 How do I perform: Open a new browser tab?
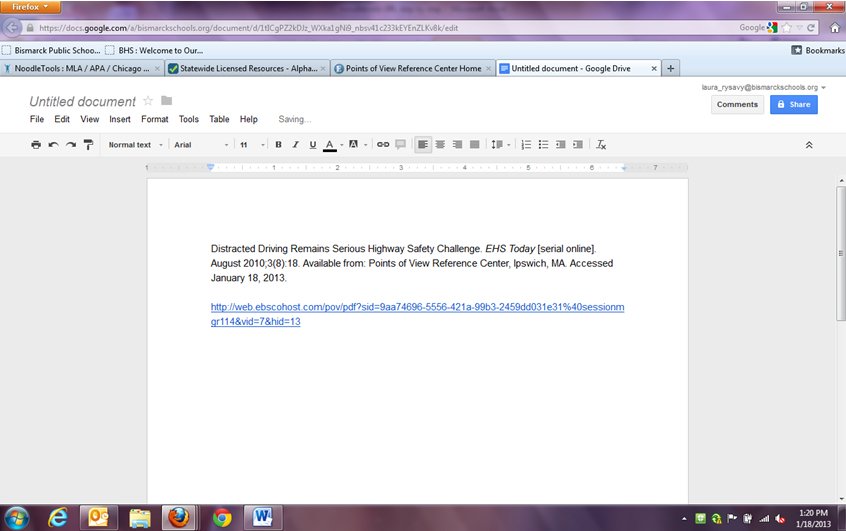click(671, 69)
